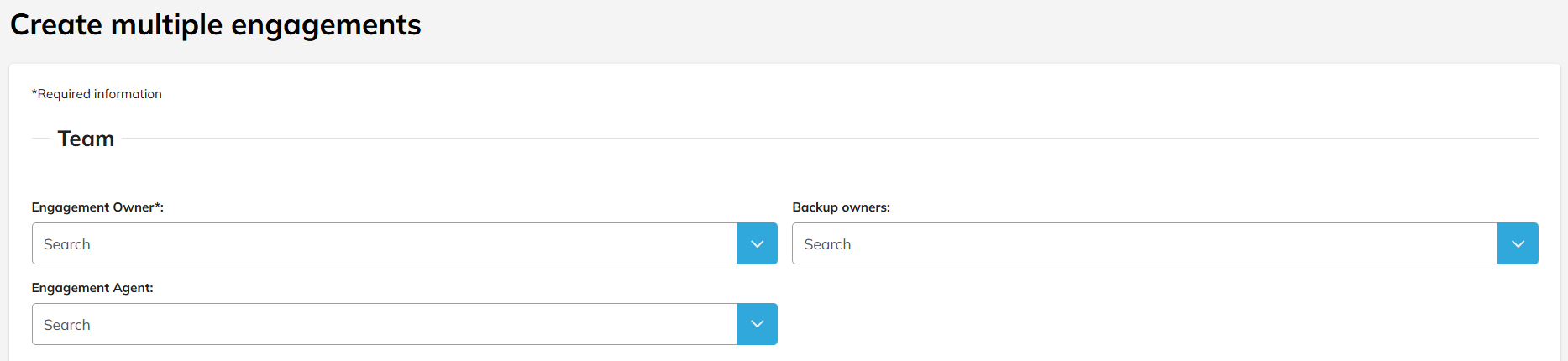The height and width of the screenshot is (361, 1568).
Task: Click Search placeholder text under Backup owners
Action: (x=827, y=244)
